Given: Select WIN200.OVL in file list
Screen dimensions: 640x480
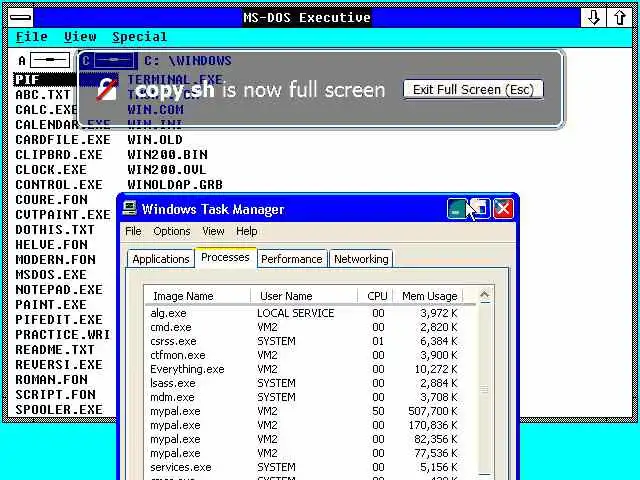Looking at the screenshot, I should click(167, 170).
